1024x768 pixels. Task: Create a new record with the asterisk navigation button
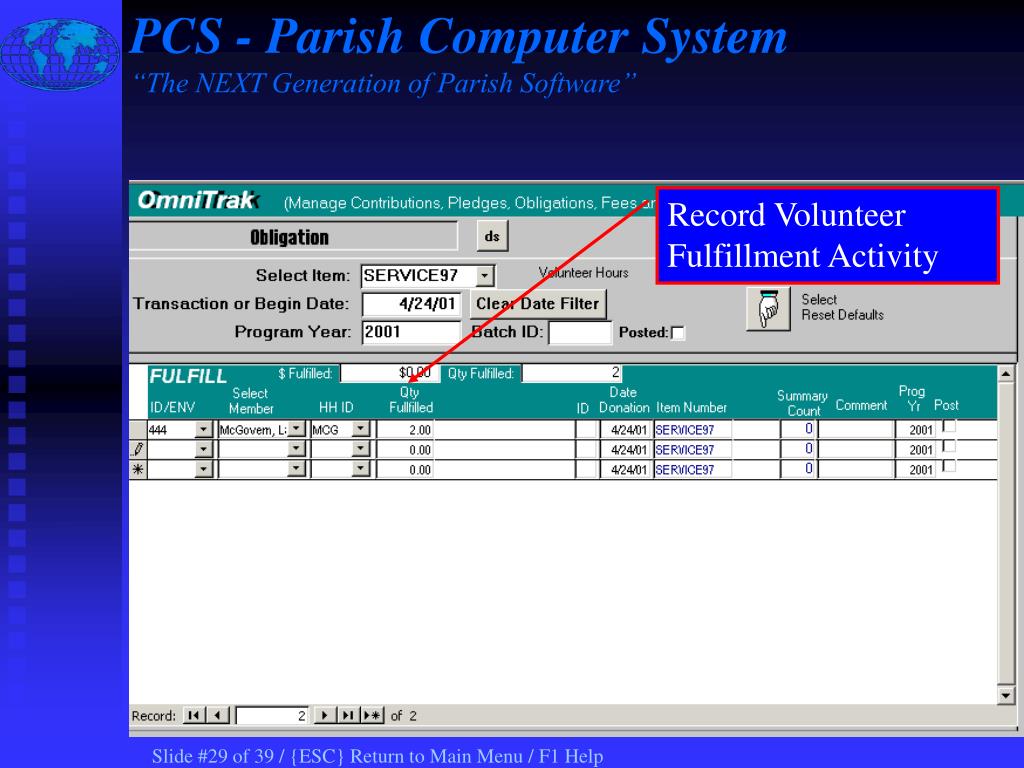pyautogui.click(x=372, y=715)
